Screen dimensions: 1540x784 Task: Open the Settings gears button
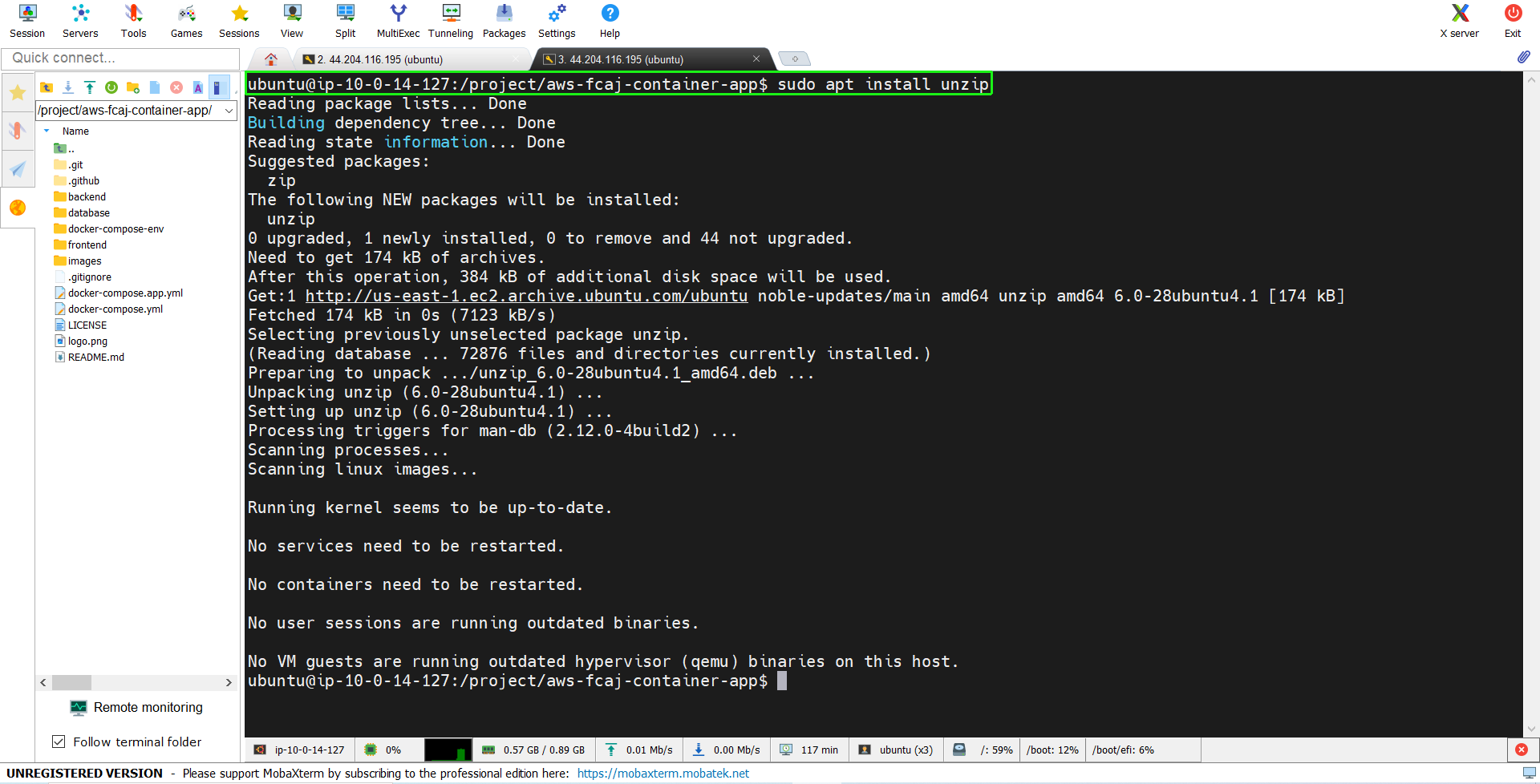coord(557,21)
